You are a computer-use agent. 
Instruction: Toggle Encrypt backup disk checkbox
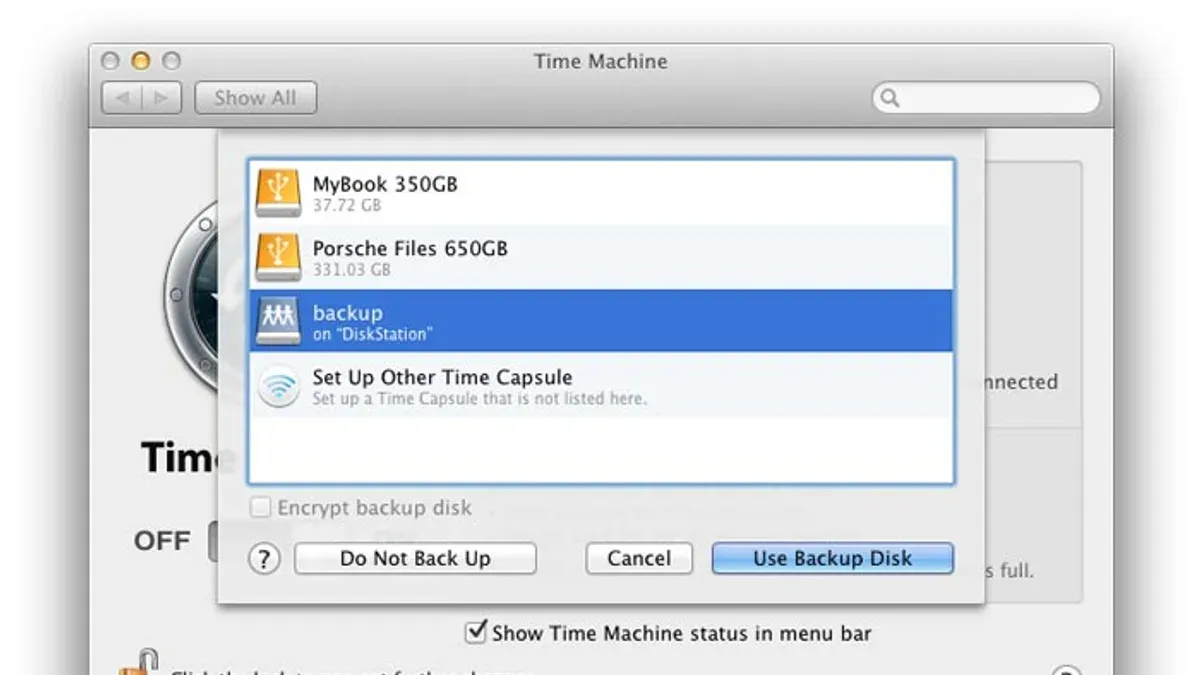[x=260, y=508]
